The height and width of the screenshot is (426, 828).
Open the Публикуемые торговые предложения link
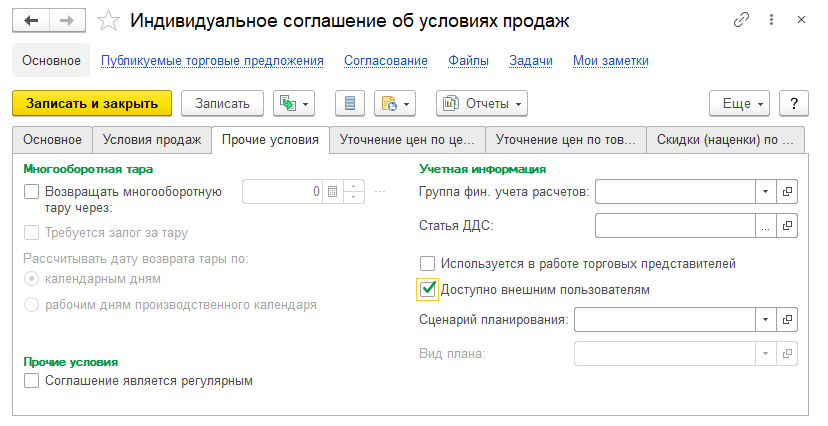pyautogui.click(x=212, y=61)
